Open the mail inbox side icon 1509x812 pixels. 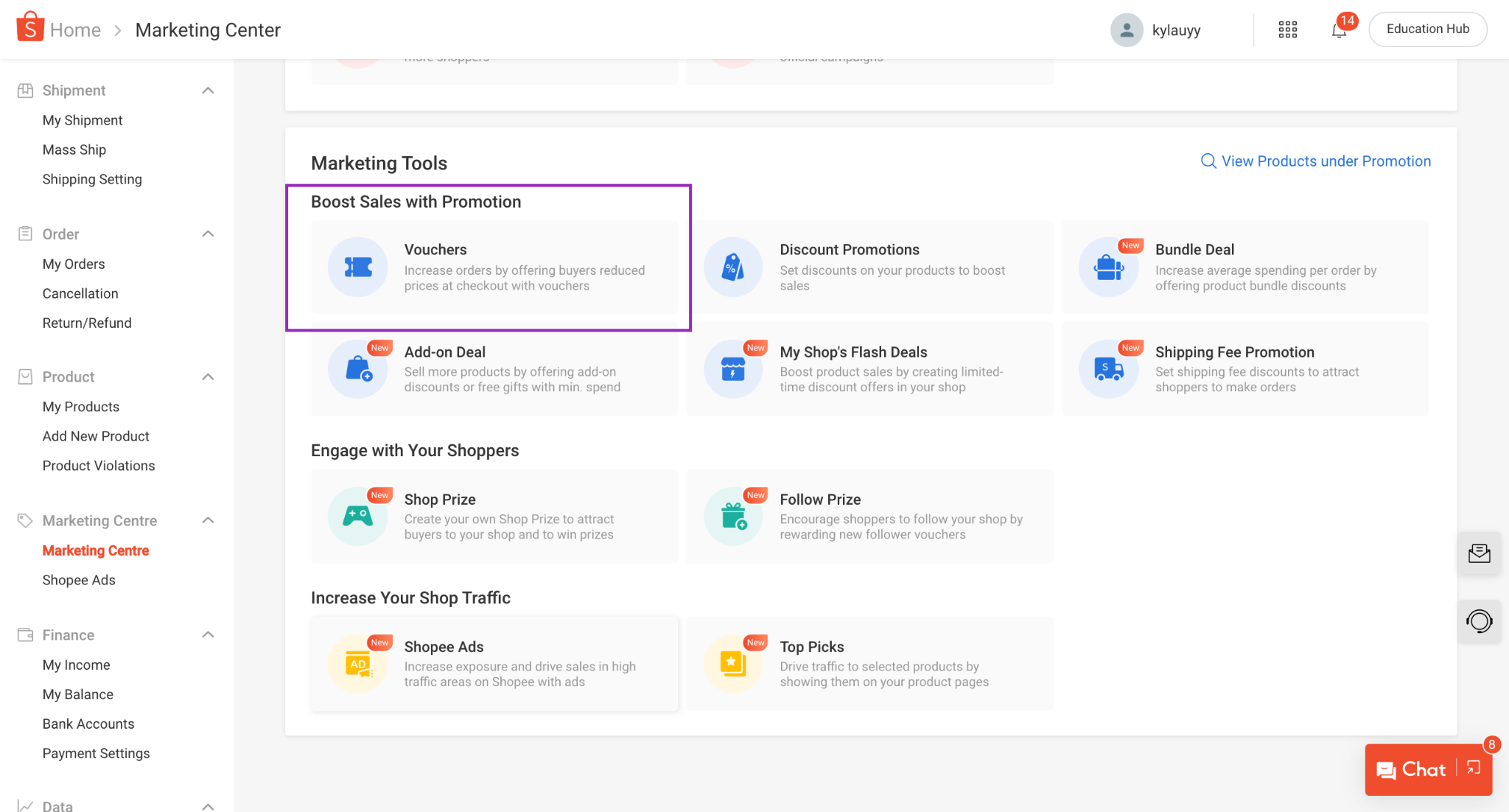pyautogui.click(x=1479, y=553)
